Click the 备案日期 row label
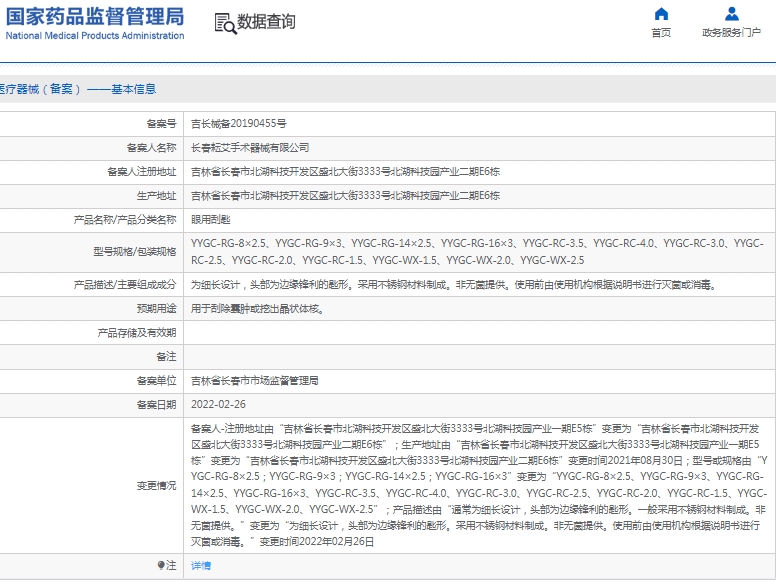This screenshot has width=776, height=585. (x=156, y=404)
